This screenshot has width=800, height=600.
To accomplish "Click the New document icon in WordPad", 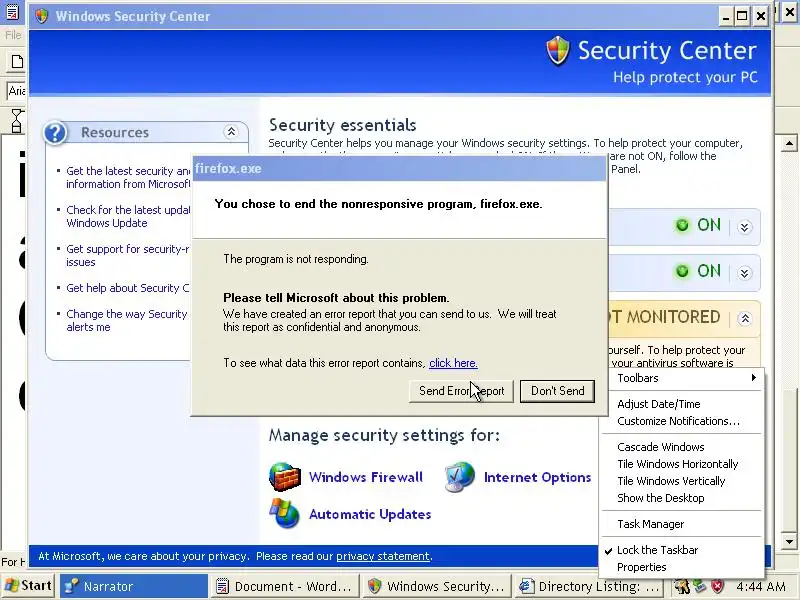I will tap(17, 62).
